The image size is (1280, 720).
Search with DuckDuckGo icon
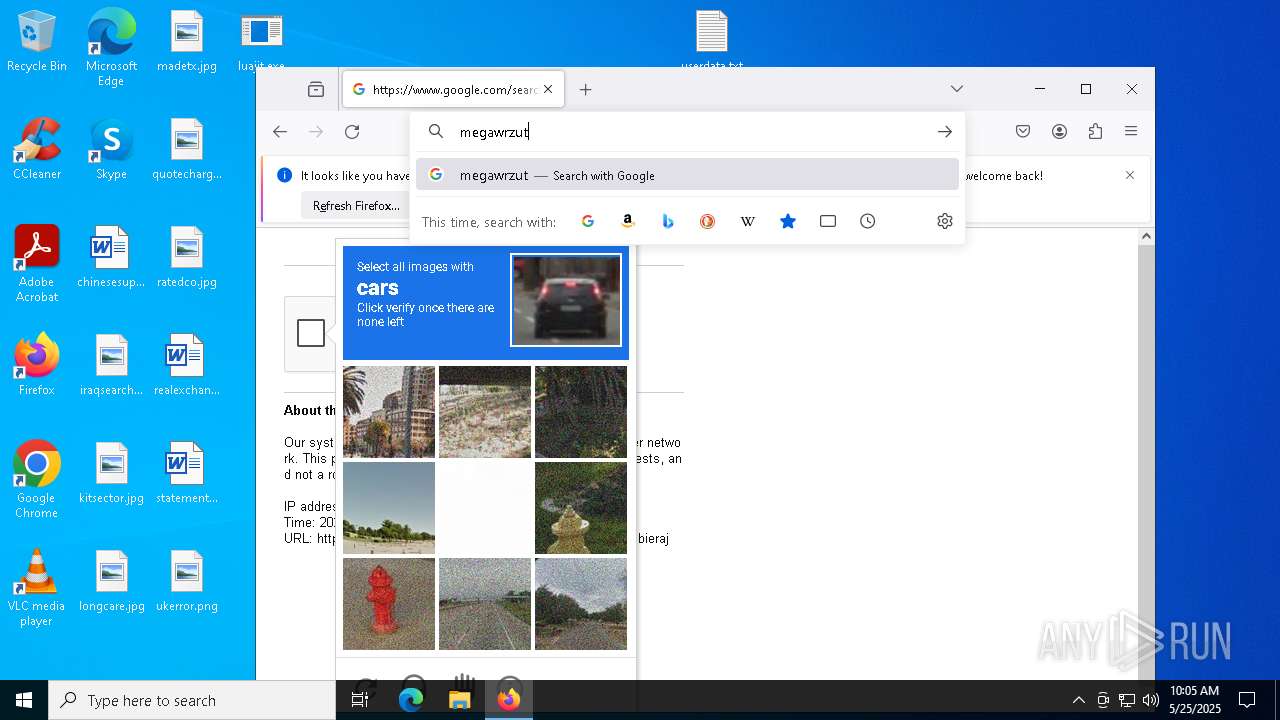pyautogui.click(x=708, y=221)
